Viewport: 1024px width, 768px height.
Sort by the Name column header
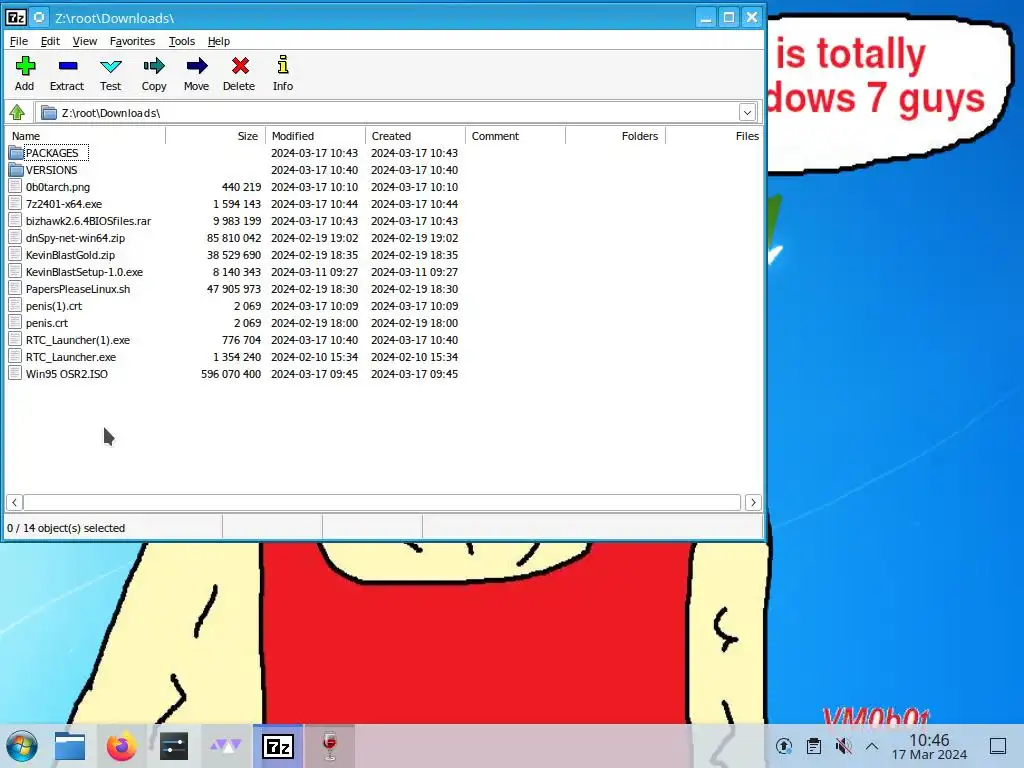pyautogui.click(x=86, y=136)
